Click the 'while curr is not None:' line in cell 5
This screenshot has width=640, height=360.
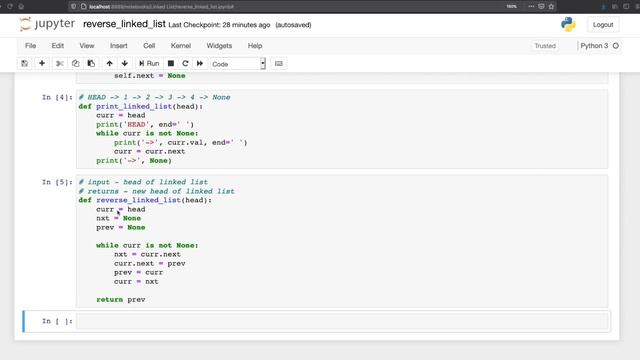147,245
